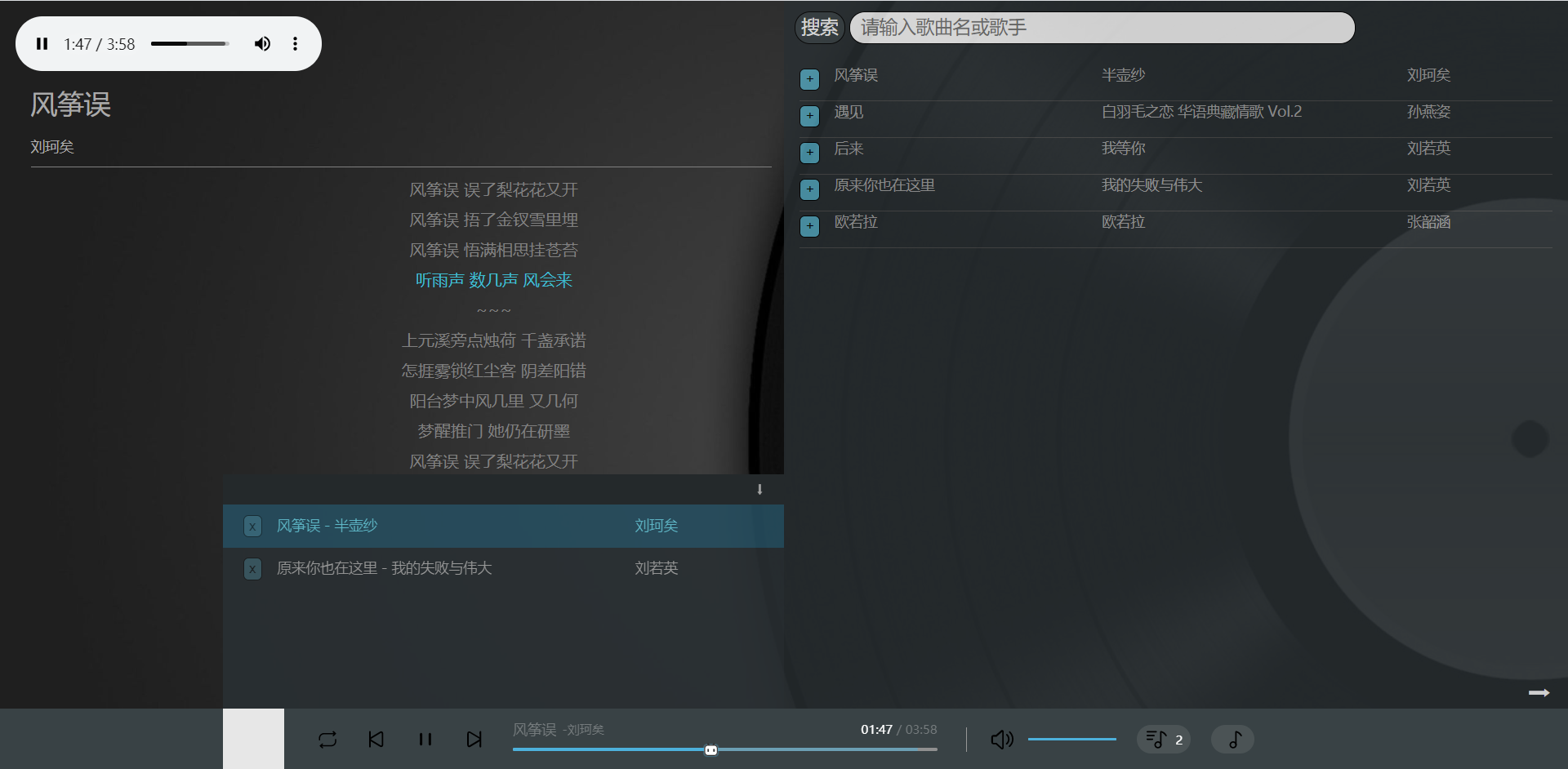Skip to the previous track
The image size is (1568, 769).
(376, 740)
